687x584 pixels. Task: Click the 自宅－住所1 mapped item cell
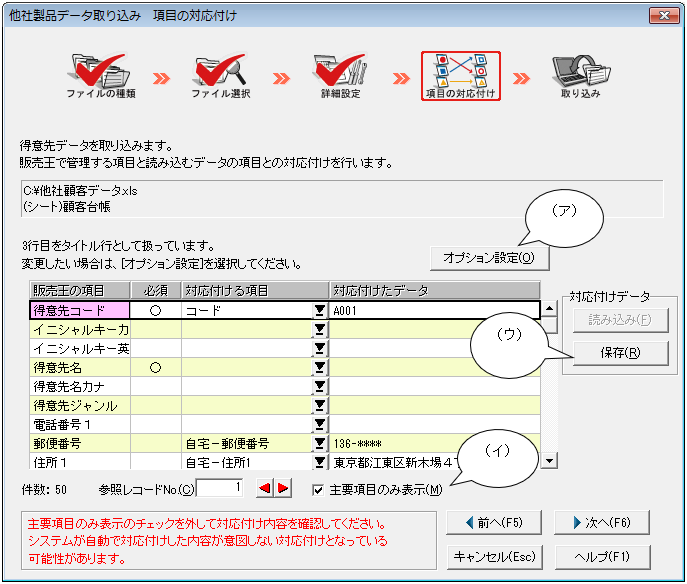click(x=247, y=462)
